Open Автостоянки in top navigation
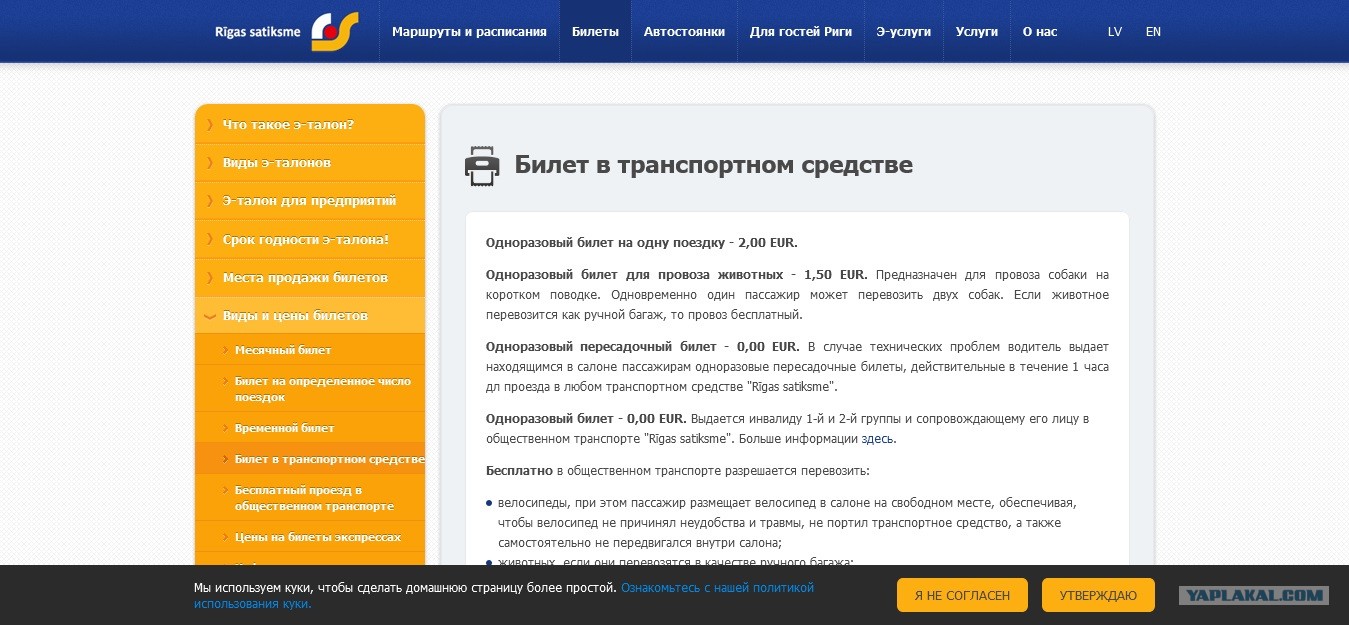1349x625 pixels. [684, 31]
